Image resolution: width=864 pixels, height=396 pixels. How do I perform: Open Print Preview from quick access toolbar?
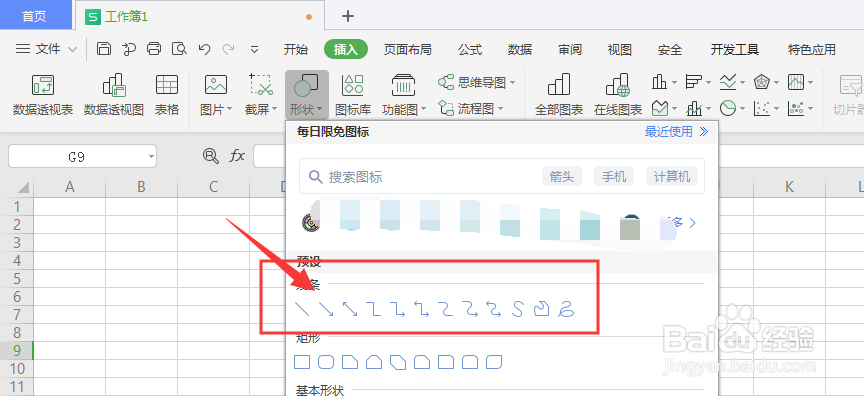179,49
